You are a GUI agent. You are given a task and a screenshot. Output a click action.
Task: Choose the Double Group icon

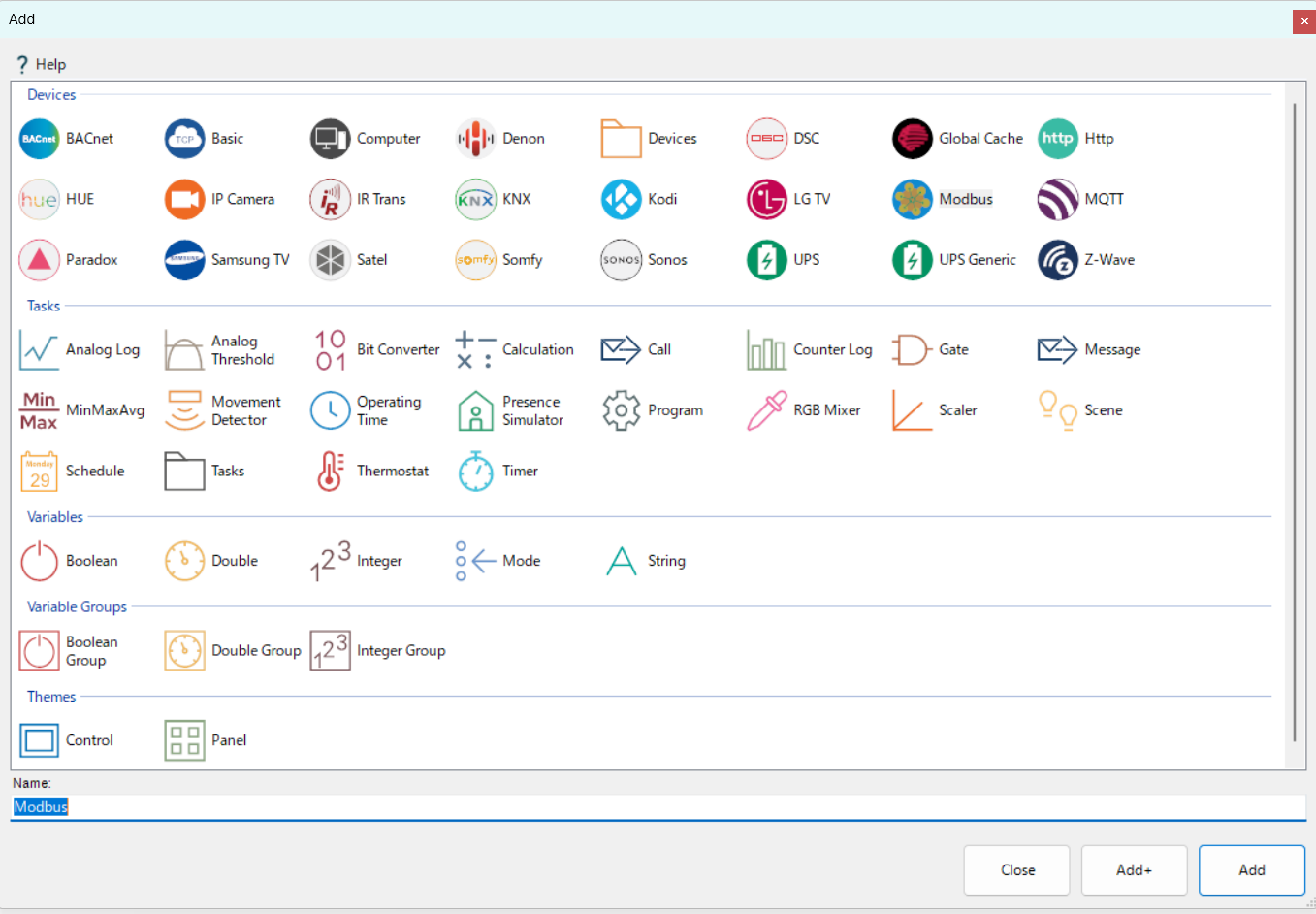coord(185,651)
